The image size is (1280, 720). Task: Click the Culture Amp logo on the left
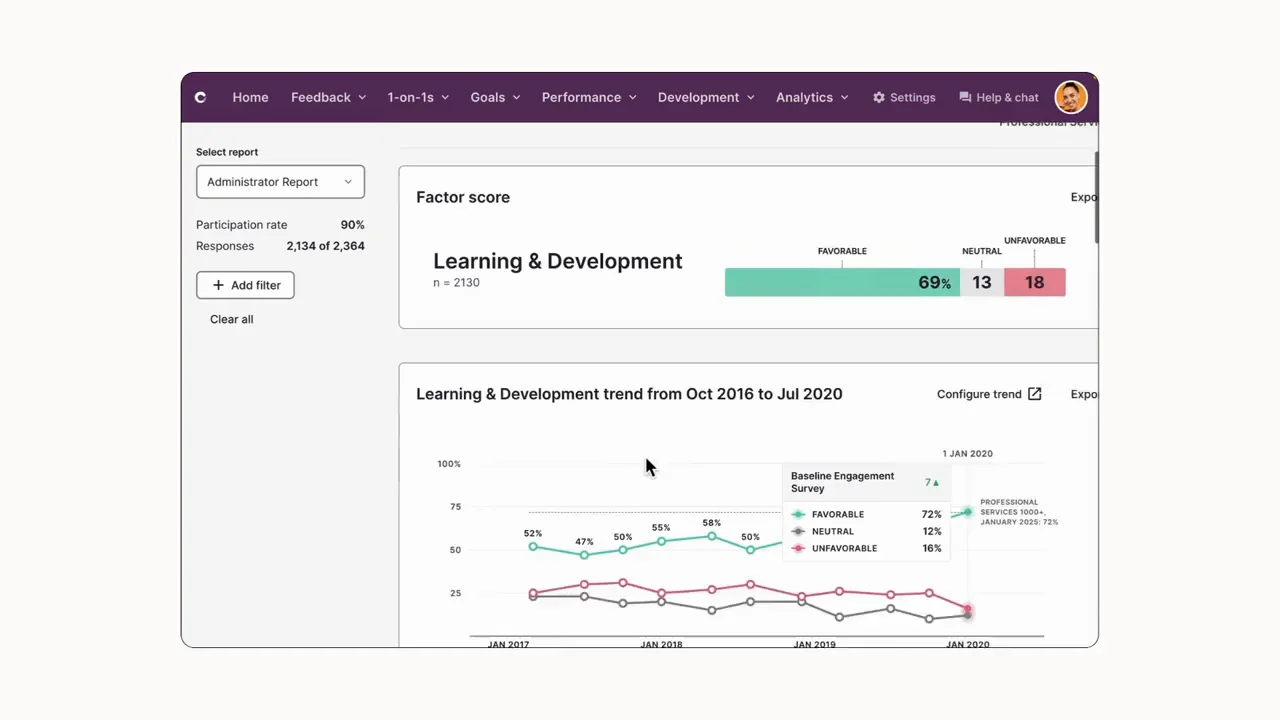click(200, 97)
